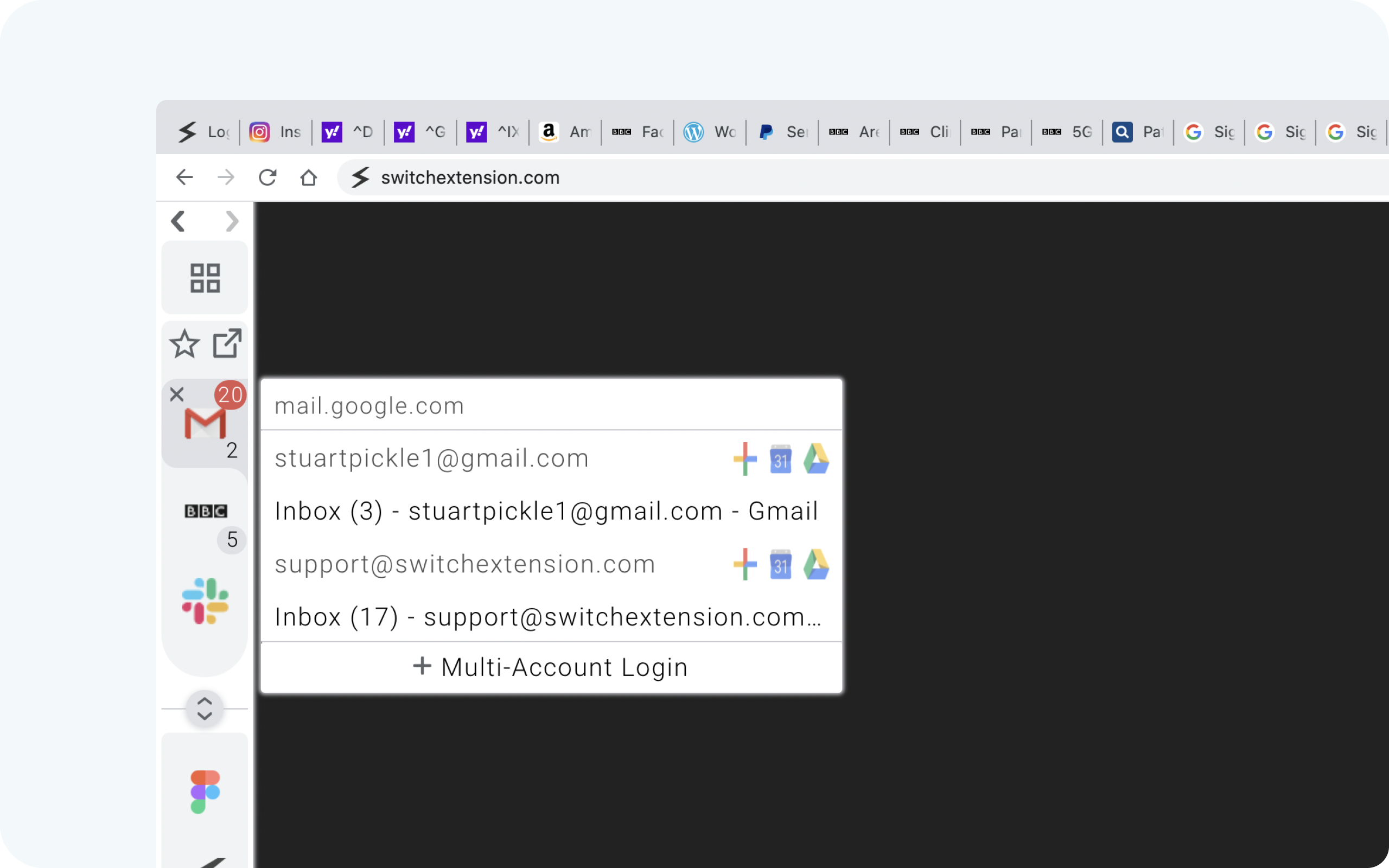Collapse the sidebar with the left chevron
Screen dimensions: 1389x868
(x=178, y=221)
